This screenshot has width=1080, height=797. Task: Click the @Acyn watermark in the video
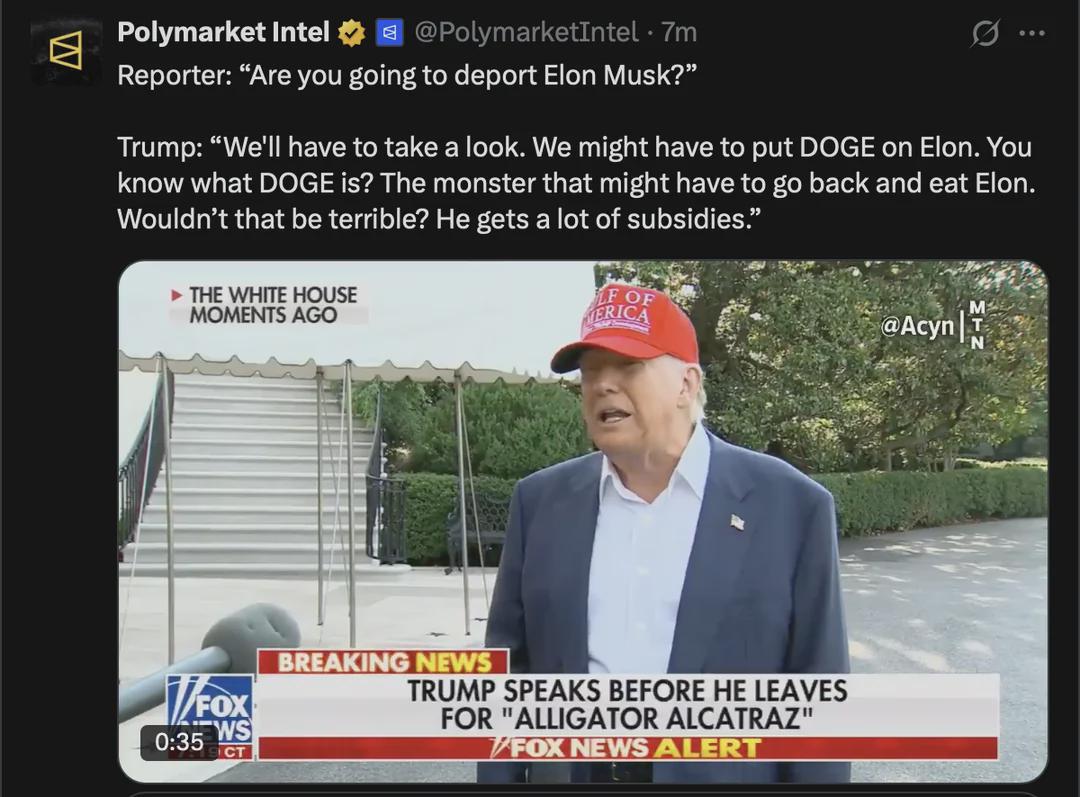tap(917, 325)
